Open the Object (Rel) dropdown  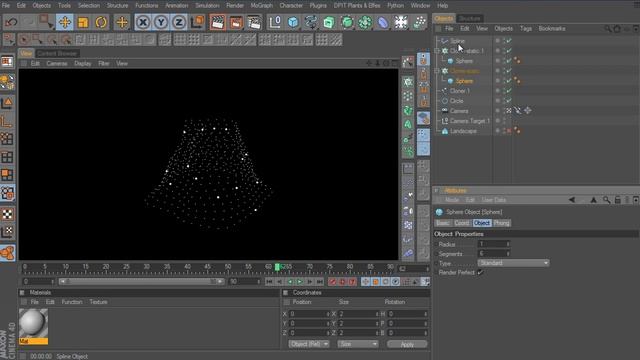pyautogui.click(x=309, y=344)
